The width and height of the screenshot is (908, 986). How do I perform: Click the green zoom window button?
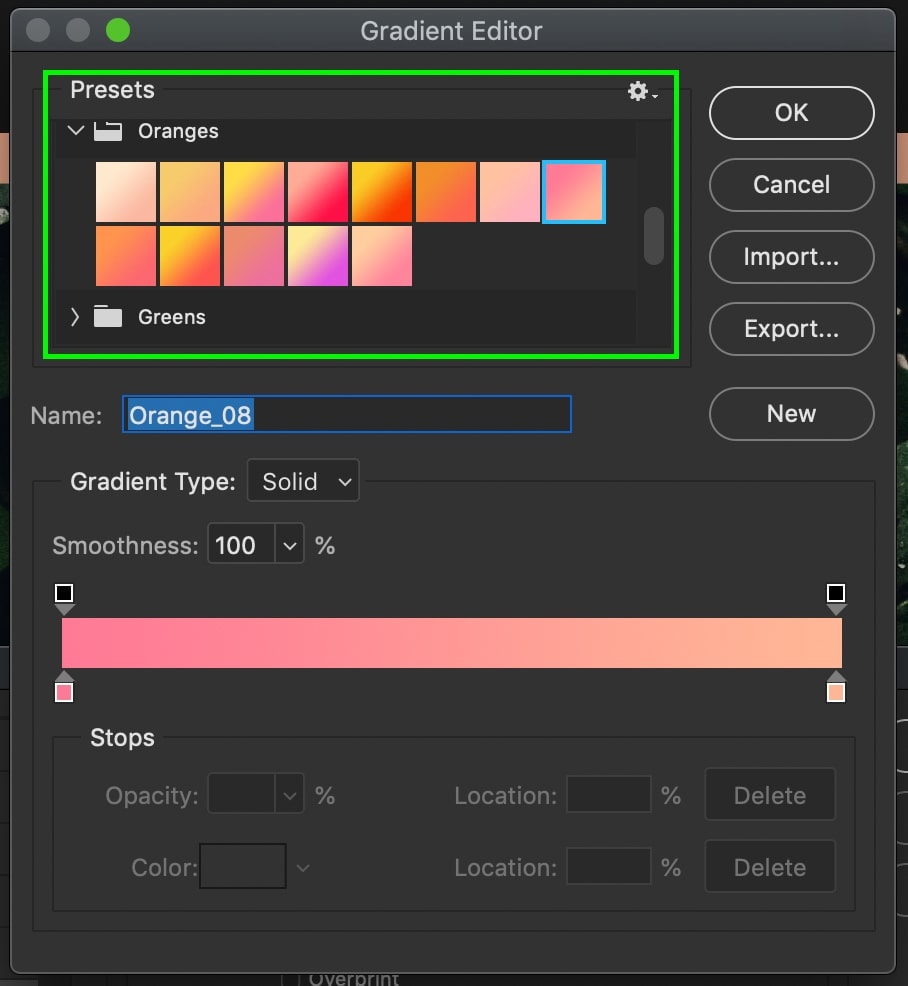(118, 30)
